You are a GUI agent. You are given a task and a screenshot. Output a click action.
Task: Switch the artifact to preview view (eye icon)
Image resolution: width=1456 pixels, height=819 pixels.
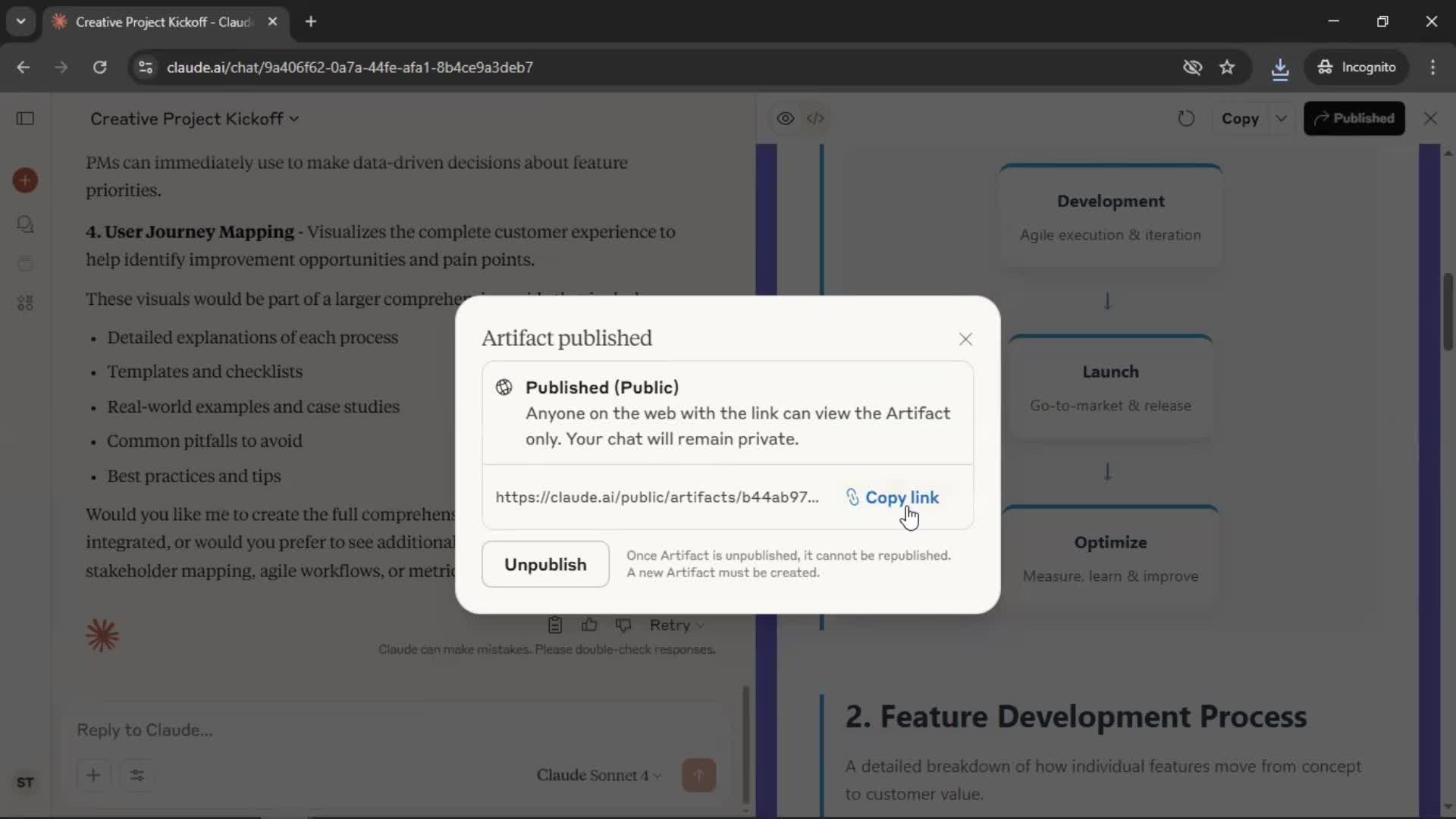(786, 118)
